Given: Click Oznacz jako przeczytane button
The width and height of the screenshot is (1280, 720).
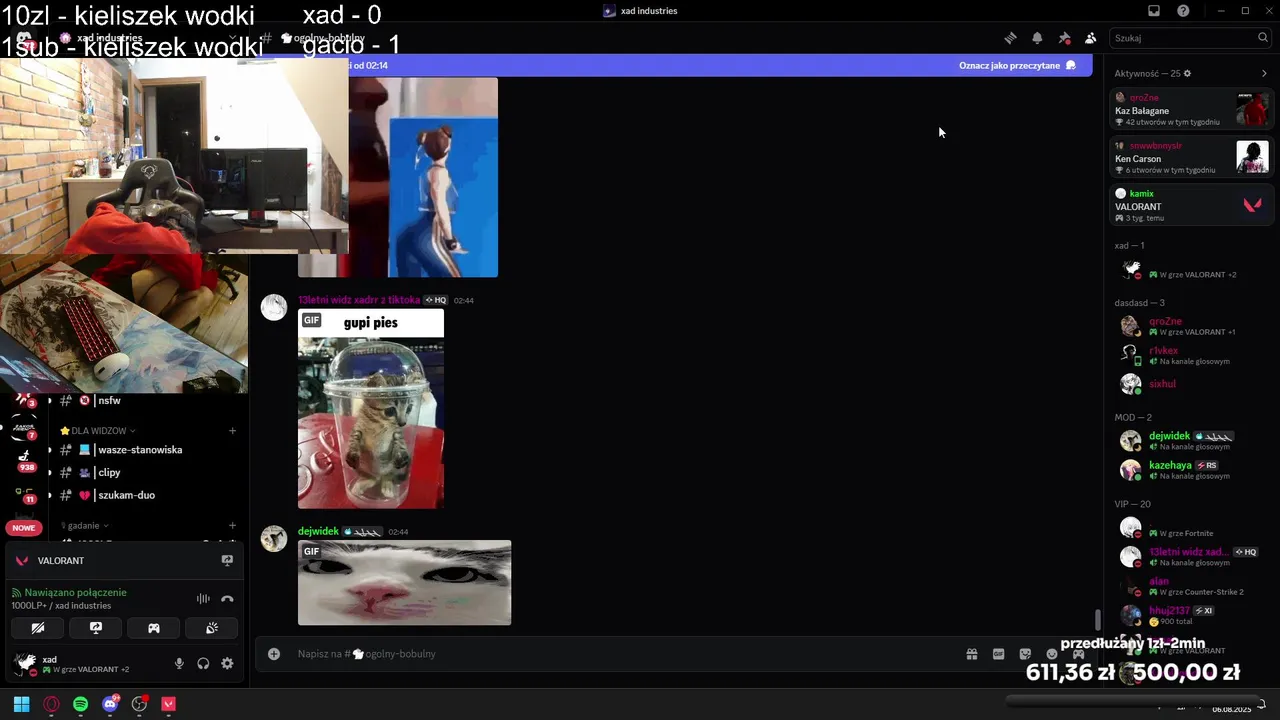Looking at the screenshot, I should [x=1017, y=65].
